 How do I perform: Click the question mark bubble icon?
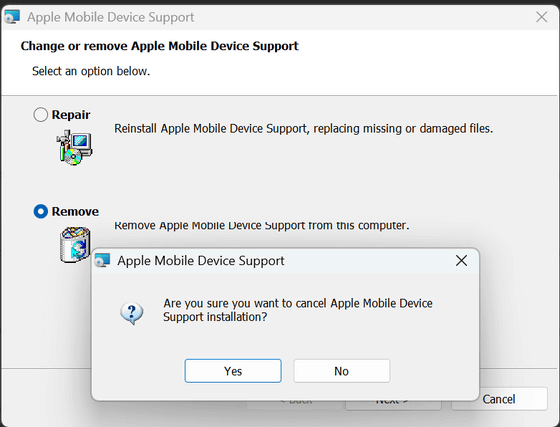click(x=132, y=313)
